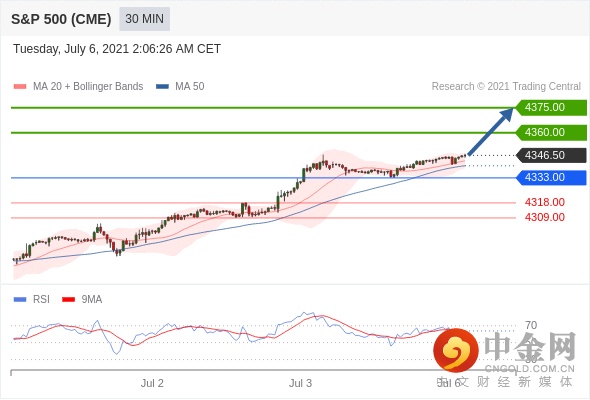
Task: Click the Jul 3 date axis label
Action: coord(300,383)
